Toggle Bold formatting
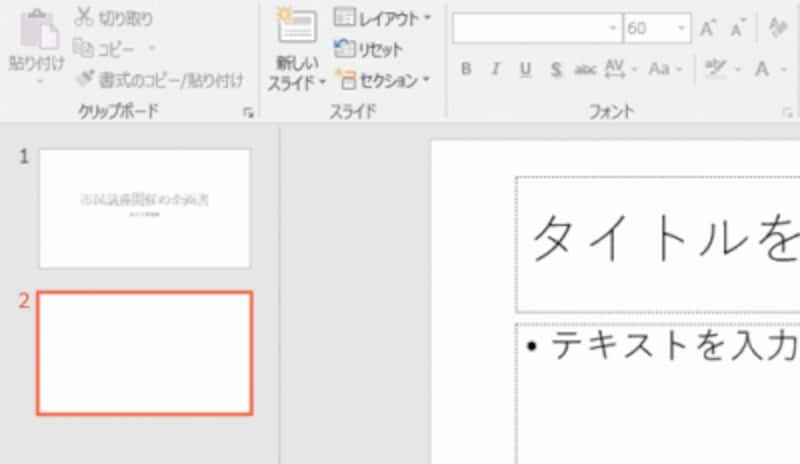Screen dimensions: 800x464 coord(466,69)
